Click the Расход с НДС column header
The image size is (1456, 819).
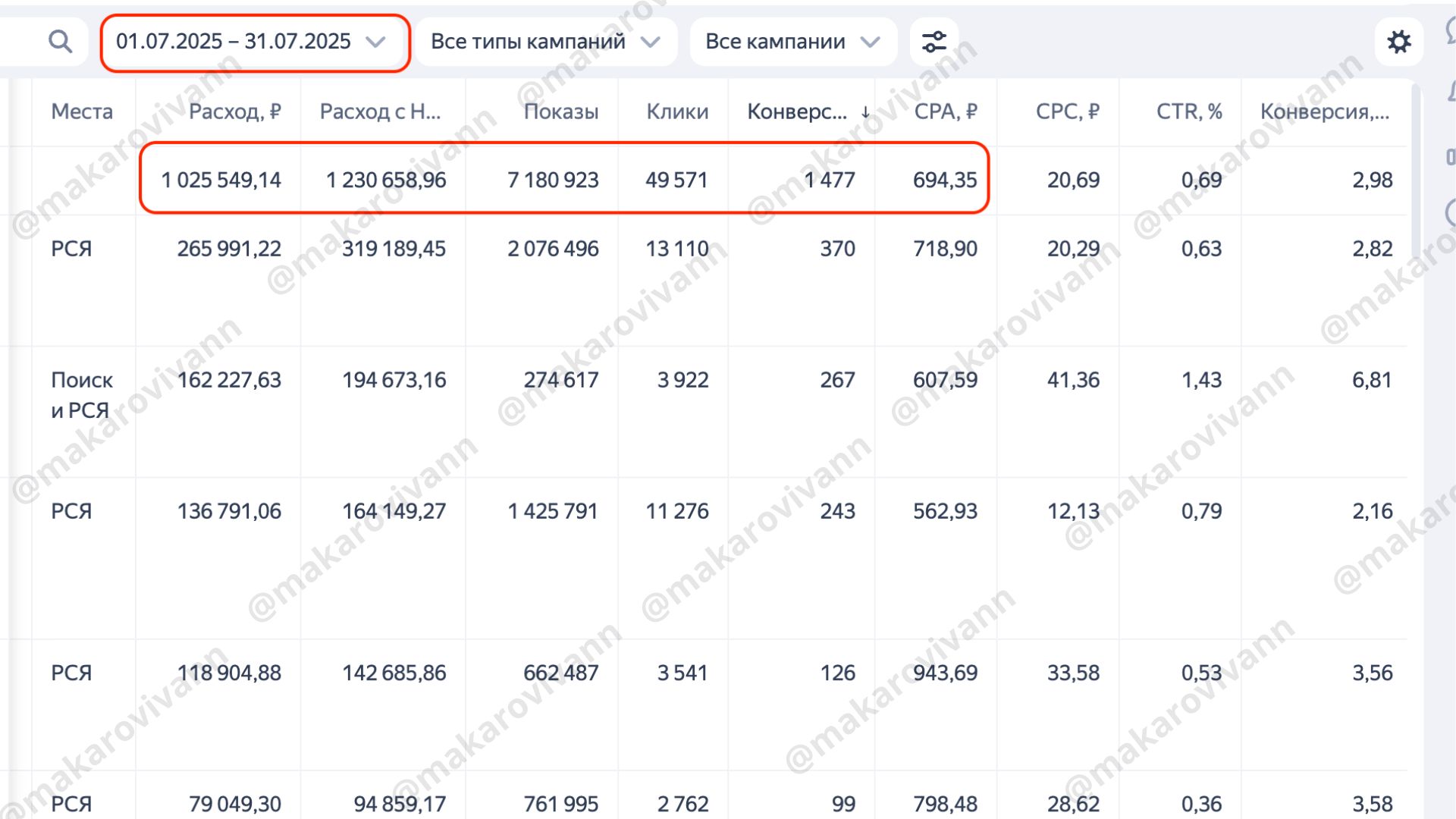(x=379, y=111)
